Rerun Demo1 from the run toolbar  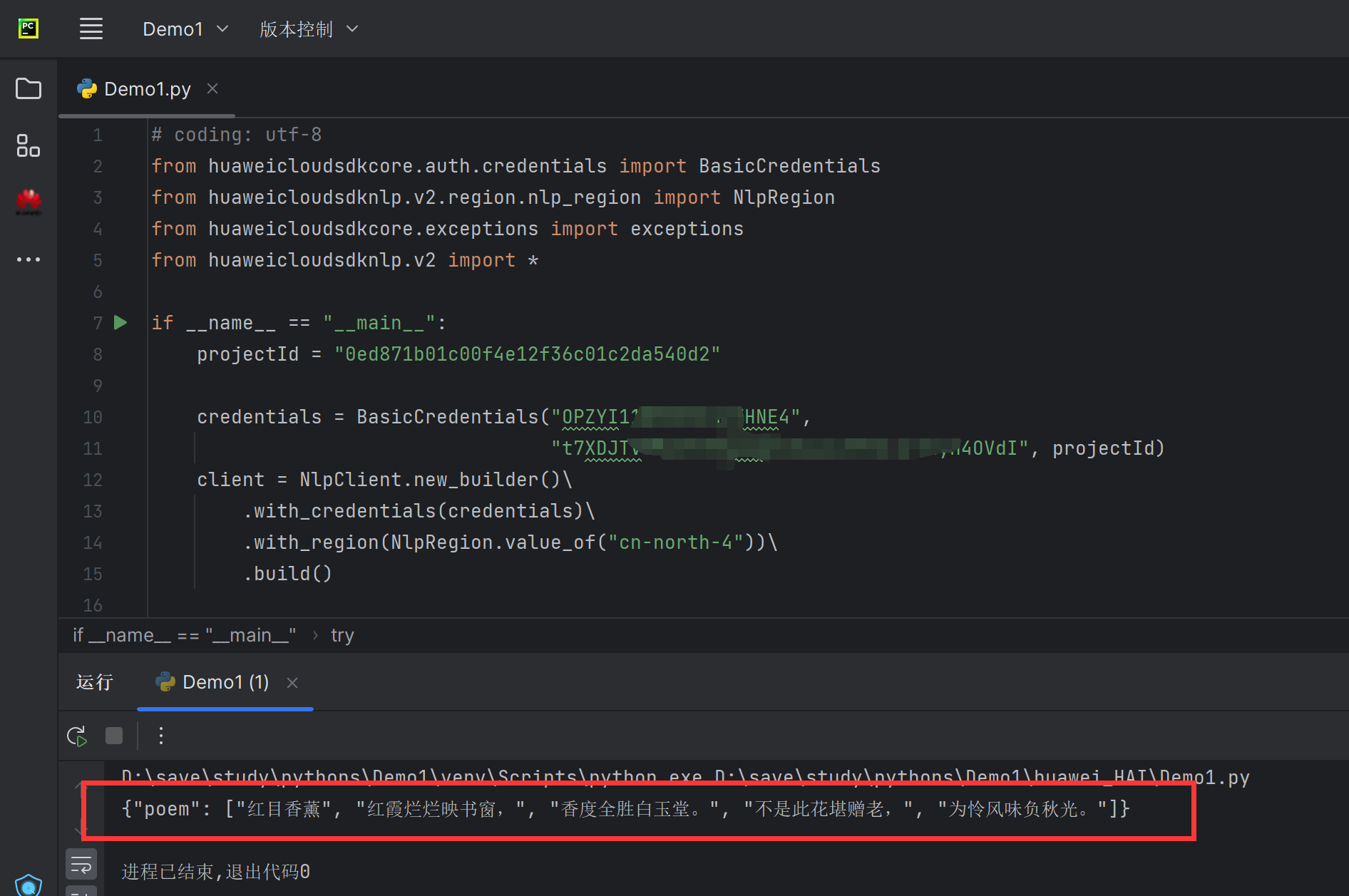77,736
